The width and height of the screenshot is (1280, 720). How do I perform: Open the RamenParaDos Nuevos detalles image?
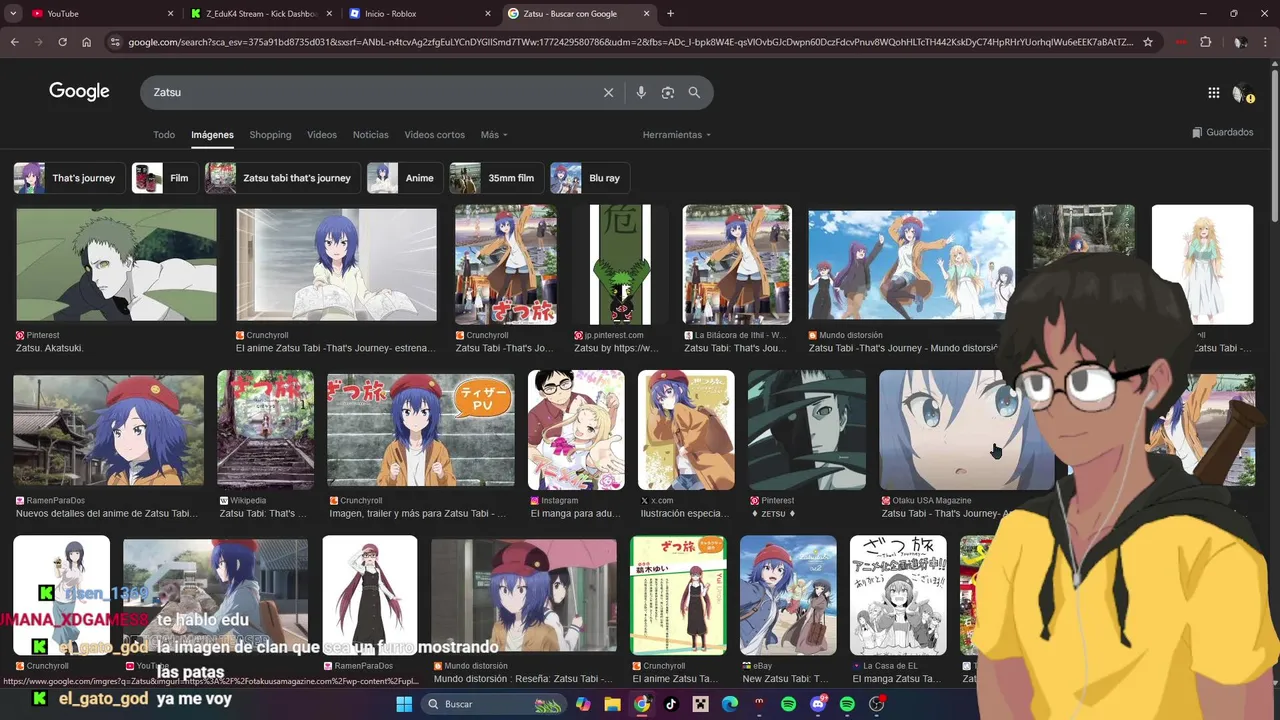point(108,430)
